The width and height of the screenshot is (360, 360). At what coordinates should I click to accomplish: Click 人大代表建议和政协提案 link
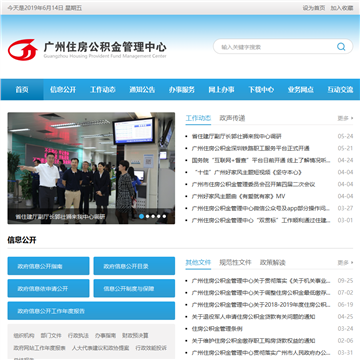(100, 348)
